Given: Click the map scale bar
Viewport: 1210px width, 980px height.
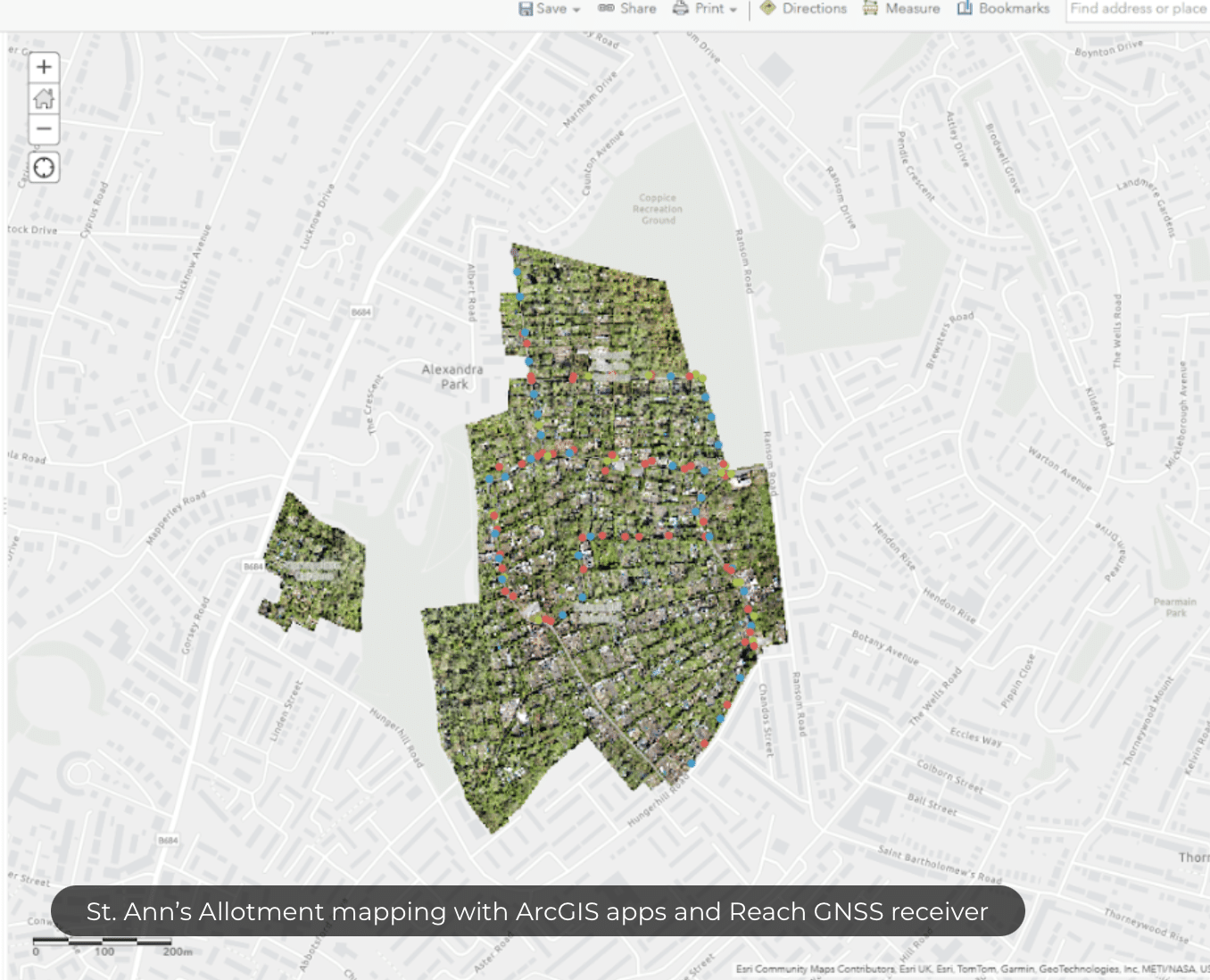Looking at the screenshot, I should [103, 941].
